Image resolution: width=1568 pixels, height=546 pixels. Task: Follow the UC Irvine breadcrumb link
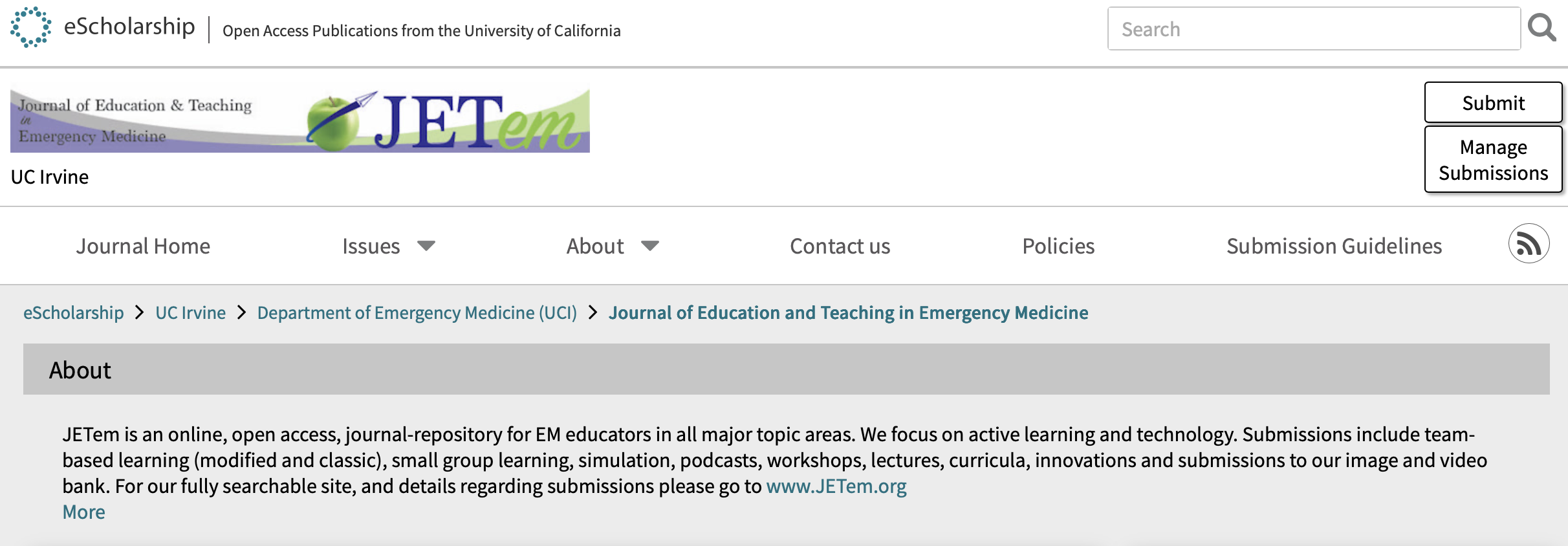click(x=190, y=313)
